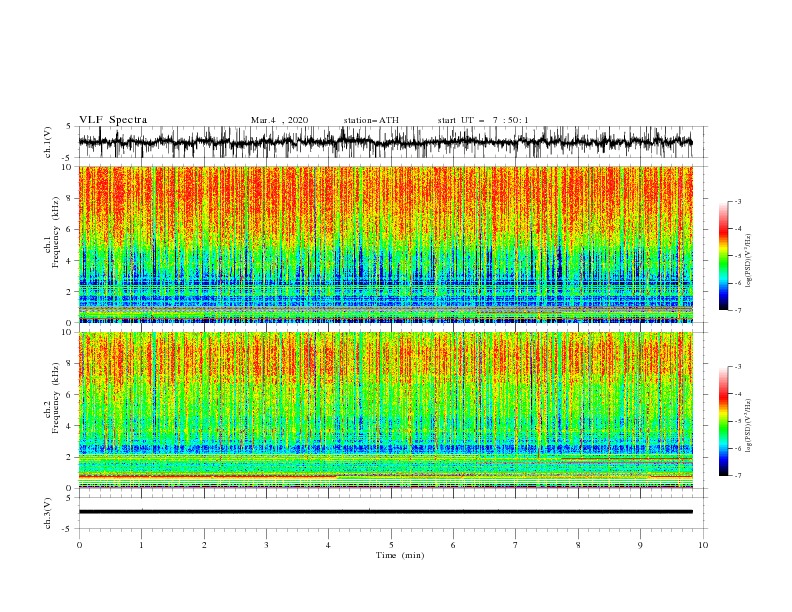Click the "10" tick on the Time axis
Viewport: 792px width, 612px height.
[x=703, y=545]
